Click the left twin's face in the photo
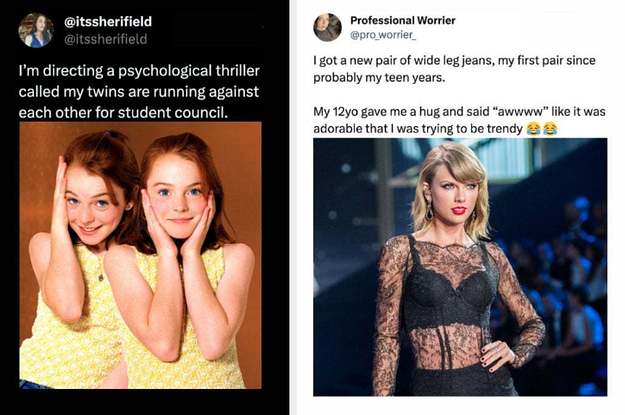This screenshot has width=625, height=415. click(x=88, y=202)
